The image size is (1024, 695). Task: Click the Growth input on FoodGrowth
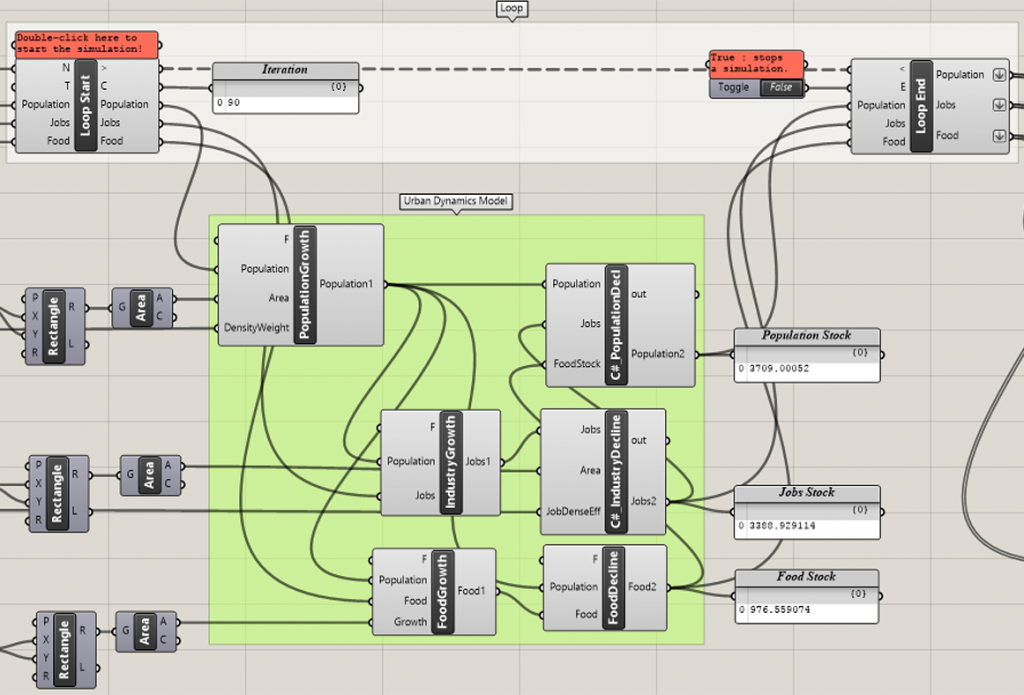[x=410, y=622]
